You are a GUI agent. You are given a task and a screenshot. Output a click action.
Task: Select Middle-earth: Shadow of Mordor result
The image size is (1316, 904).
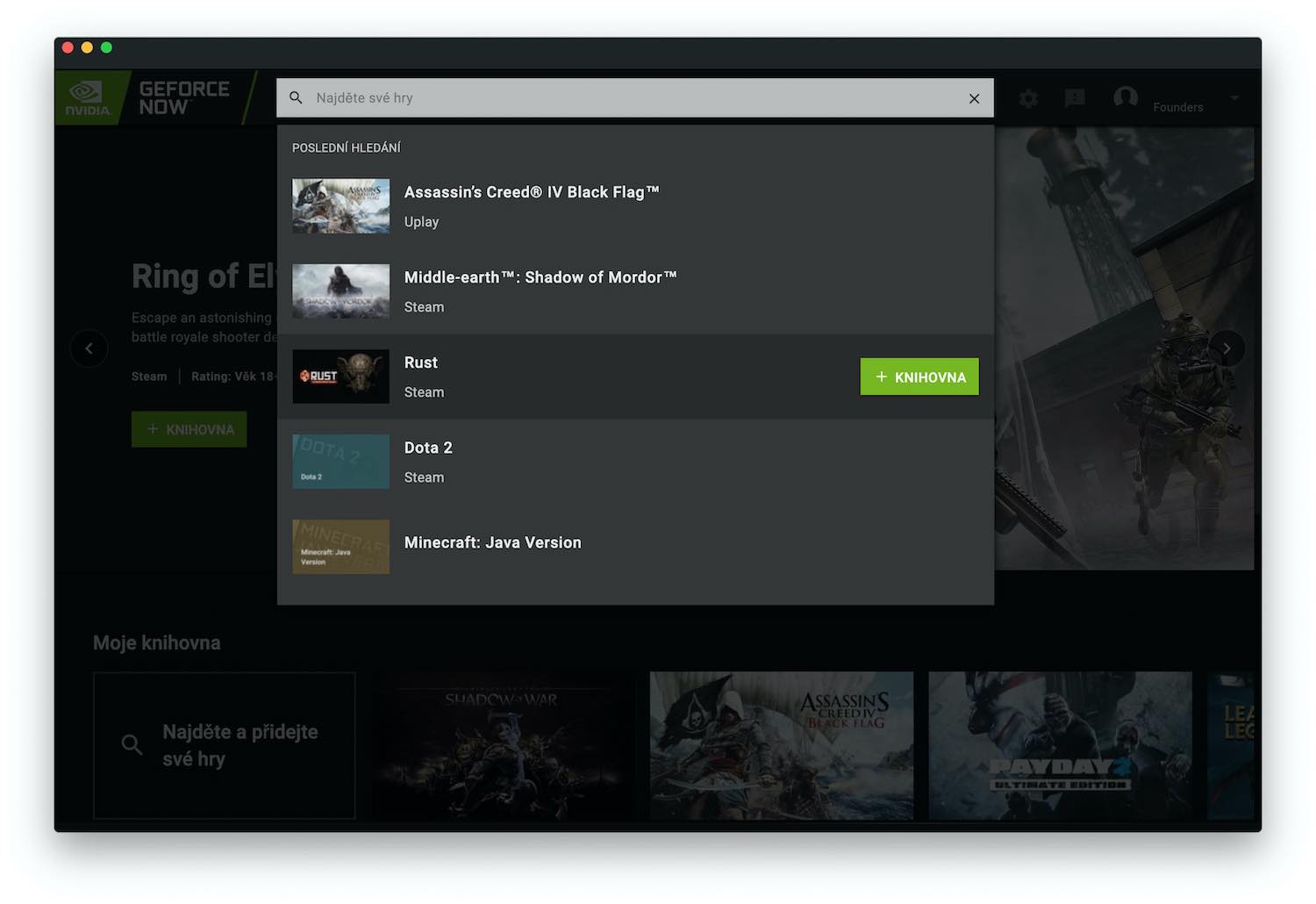tap(635, 291)
